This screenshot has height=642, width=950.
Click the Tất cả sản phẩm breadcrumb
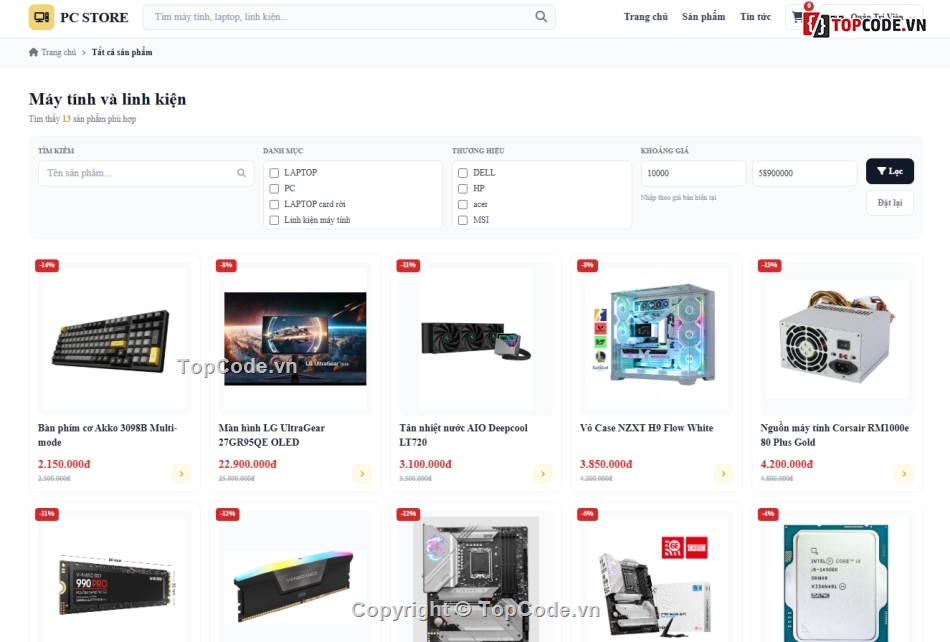(122, 52)
